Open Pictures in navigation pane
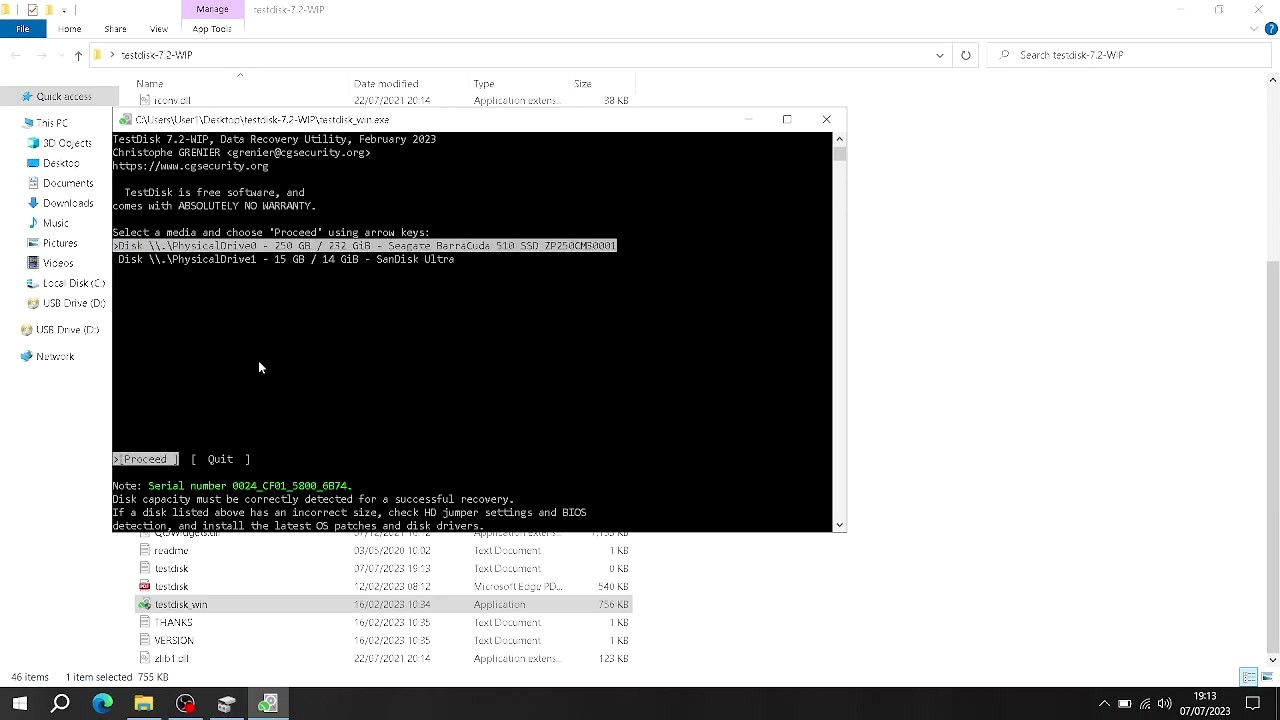This screenshot has height=720, width=1280. click(x=60, y=243)
